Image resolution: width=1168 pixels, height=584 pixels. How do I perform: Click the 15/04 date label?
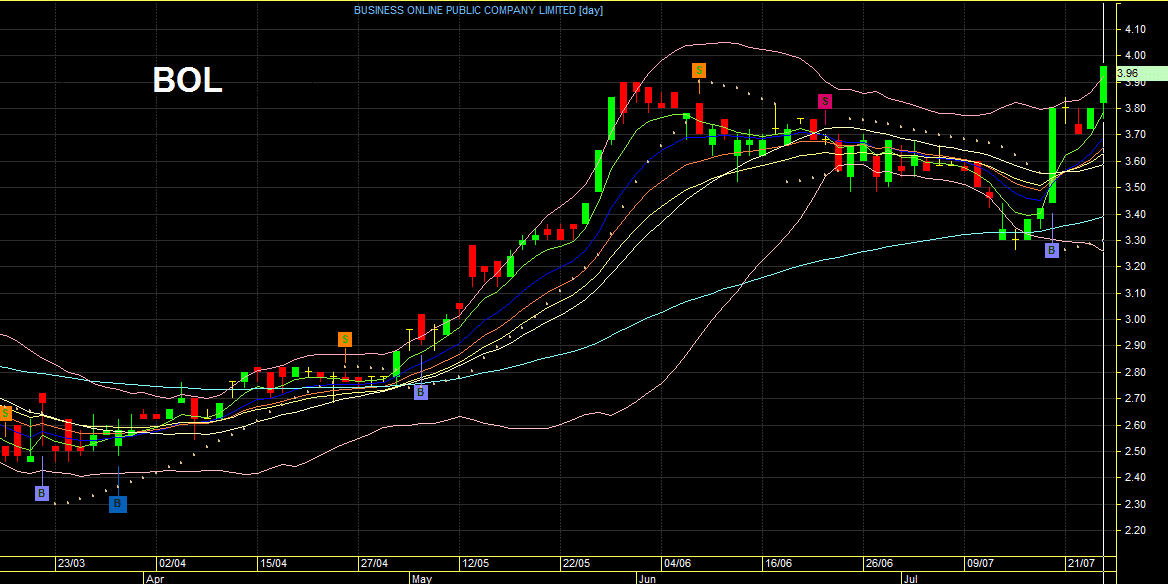pyautogui.click(x=273, y=563)
